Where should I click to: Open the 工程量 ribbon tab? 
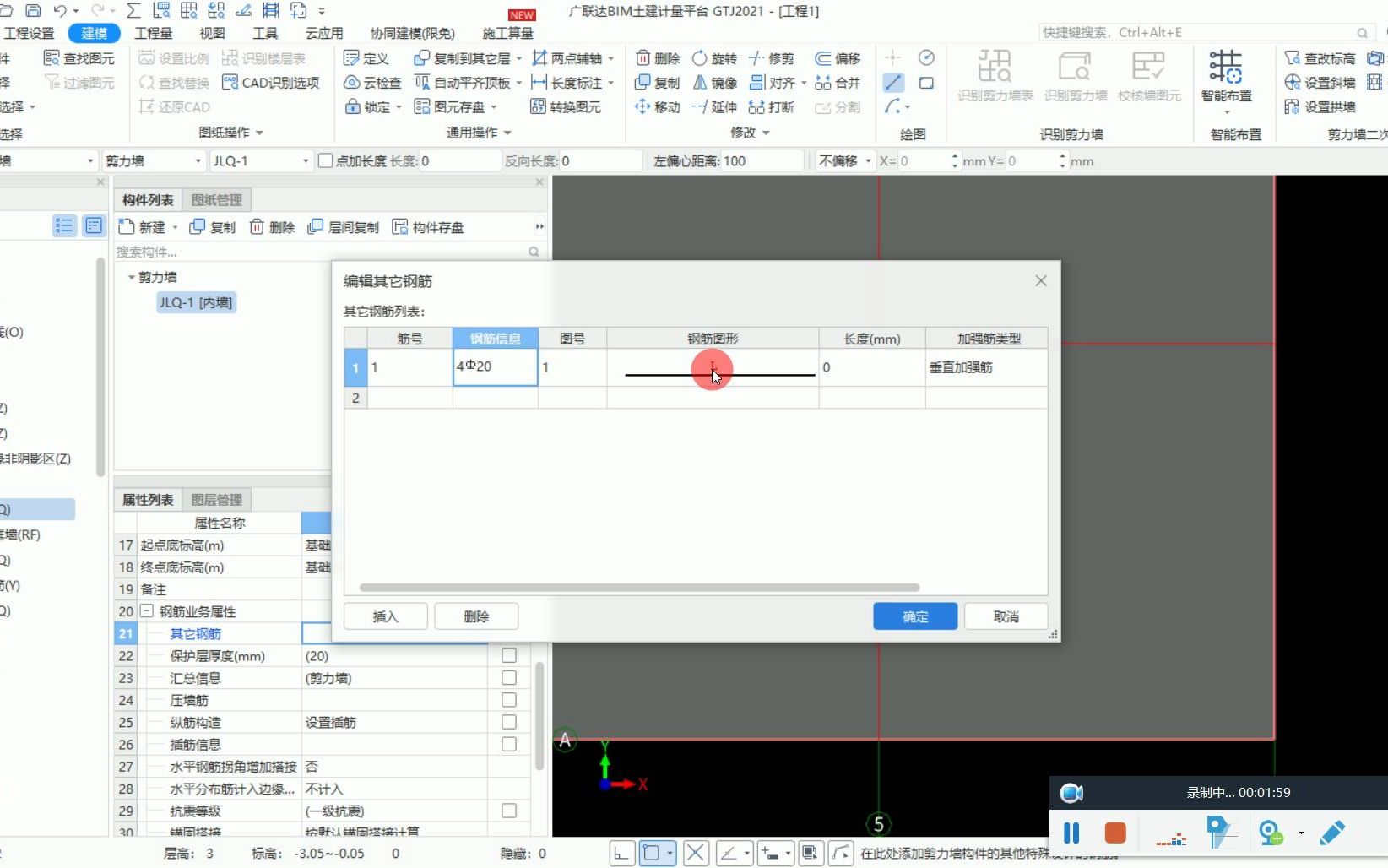(x=154, y=33)
